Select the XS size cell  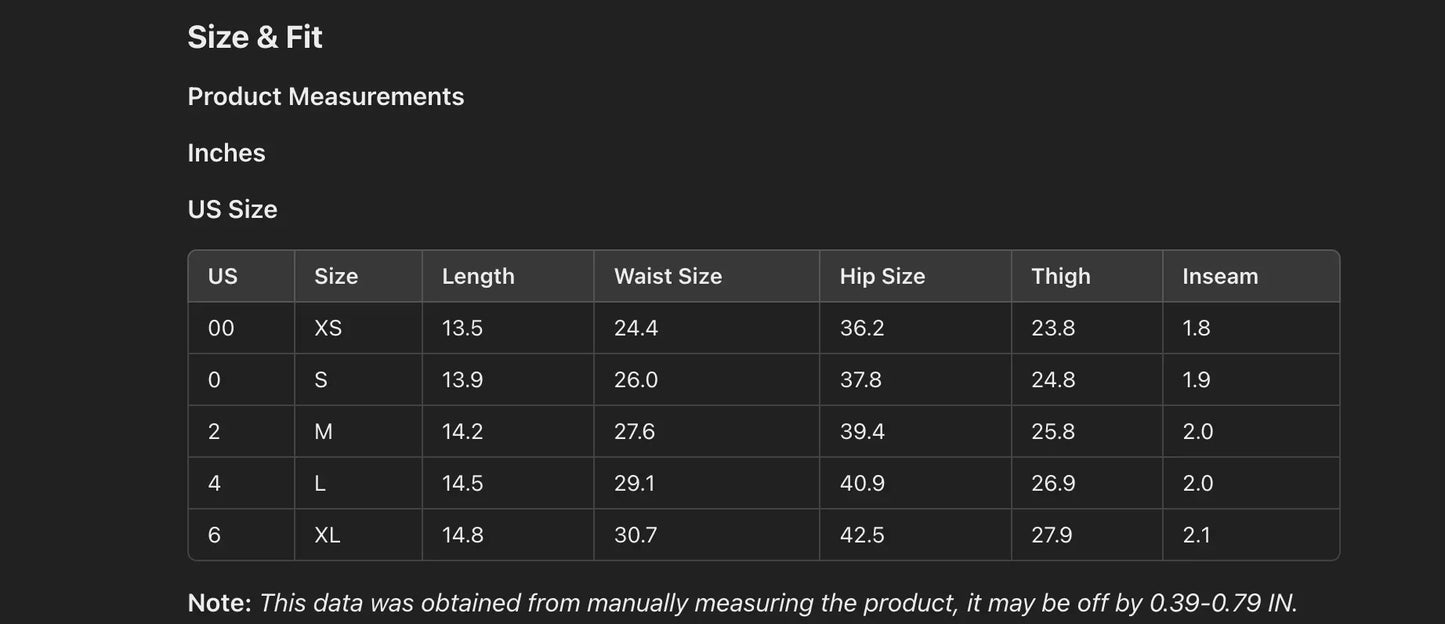pyautogui.click(x=328, y=328)
